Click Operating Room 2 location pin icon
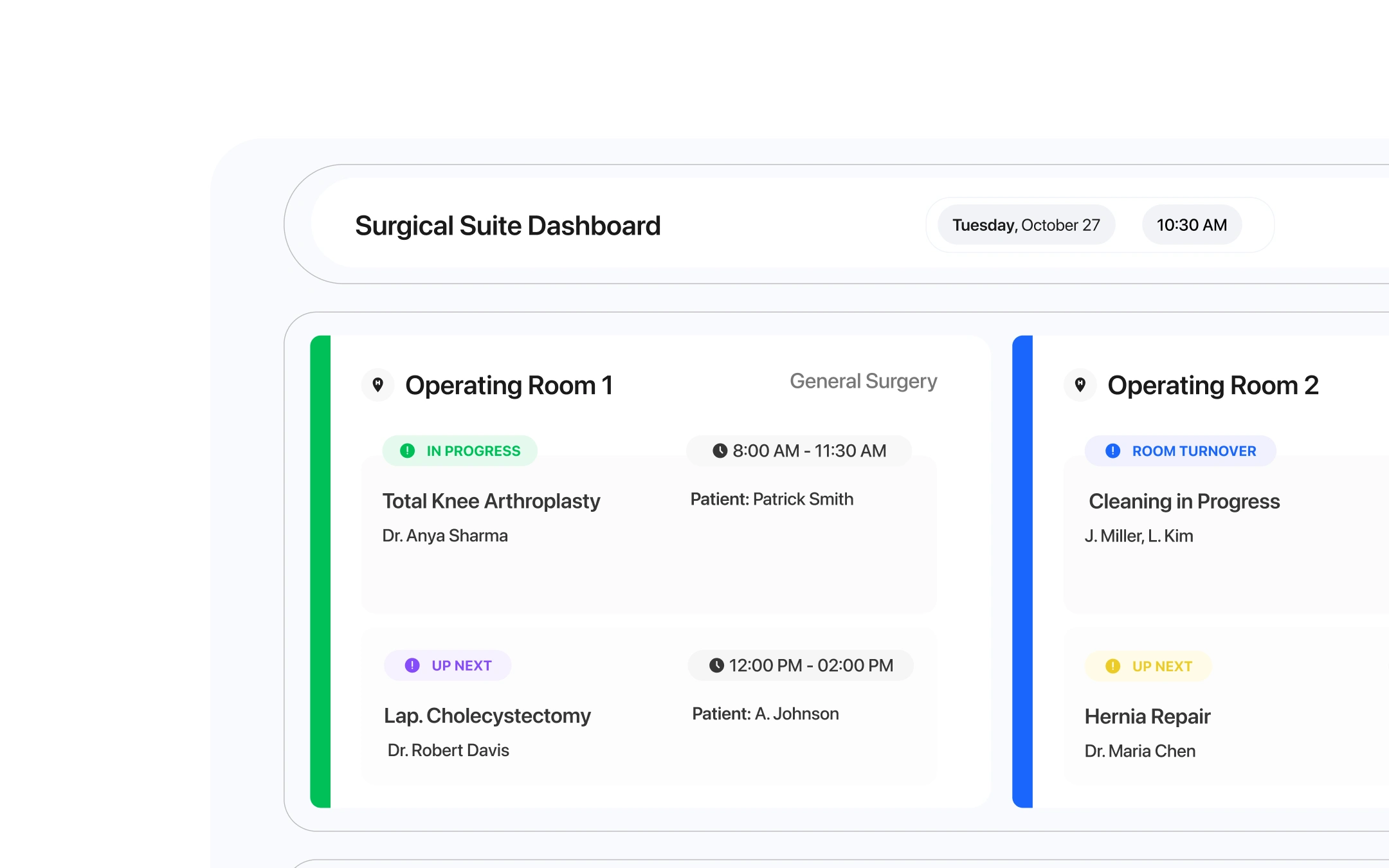Viewport: 1389px width, 868px height. pyautogui.click(x=1080, y=385)
